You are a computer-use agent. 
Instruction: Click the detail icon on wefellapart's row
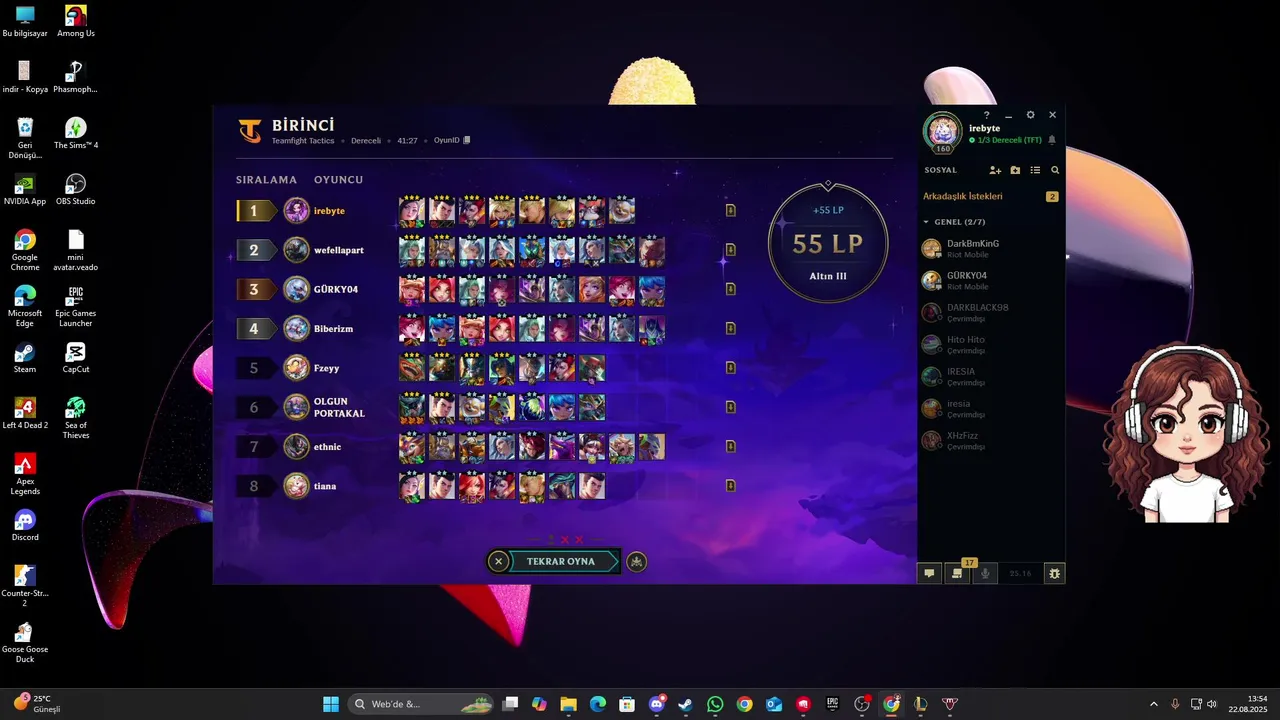pyautogui.click(x=731, y=250)
